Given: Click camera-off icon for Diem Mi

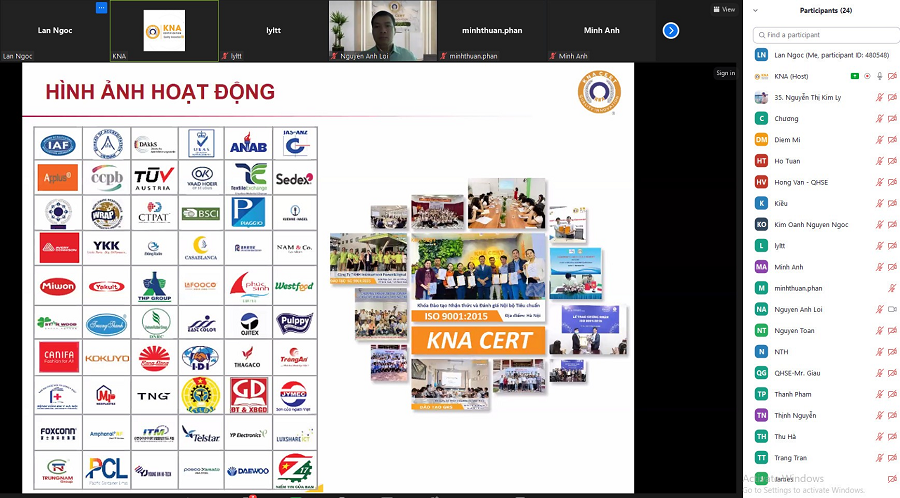Looking at the screenshot, I should click(892, 140).
